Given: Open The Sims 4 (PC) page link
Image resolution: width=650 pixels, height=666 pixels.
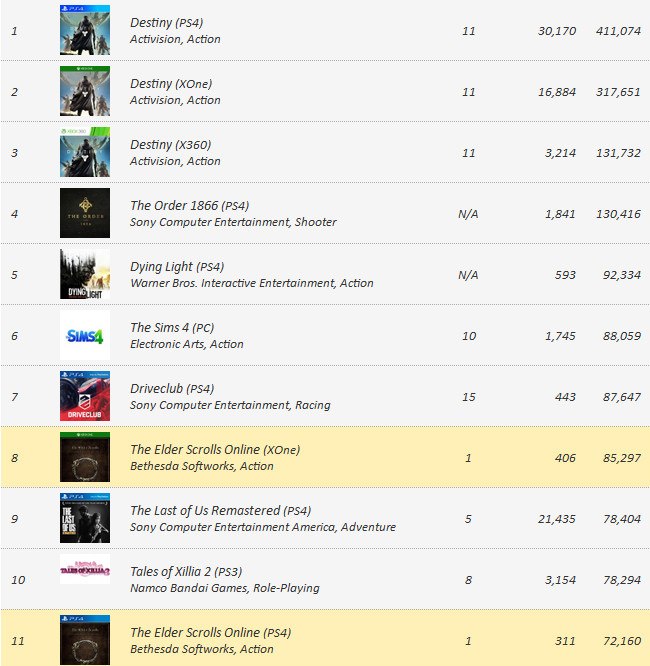Looking at the screenshot, I should click(x=172, y=328).
